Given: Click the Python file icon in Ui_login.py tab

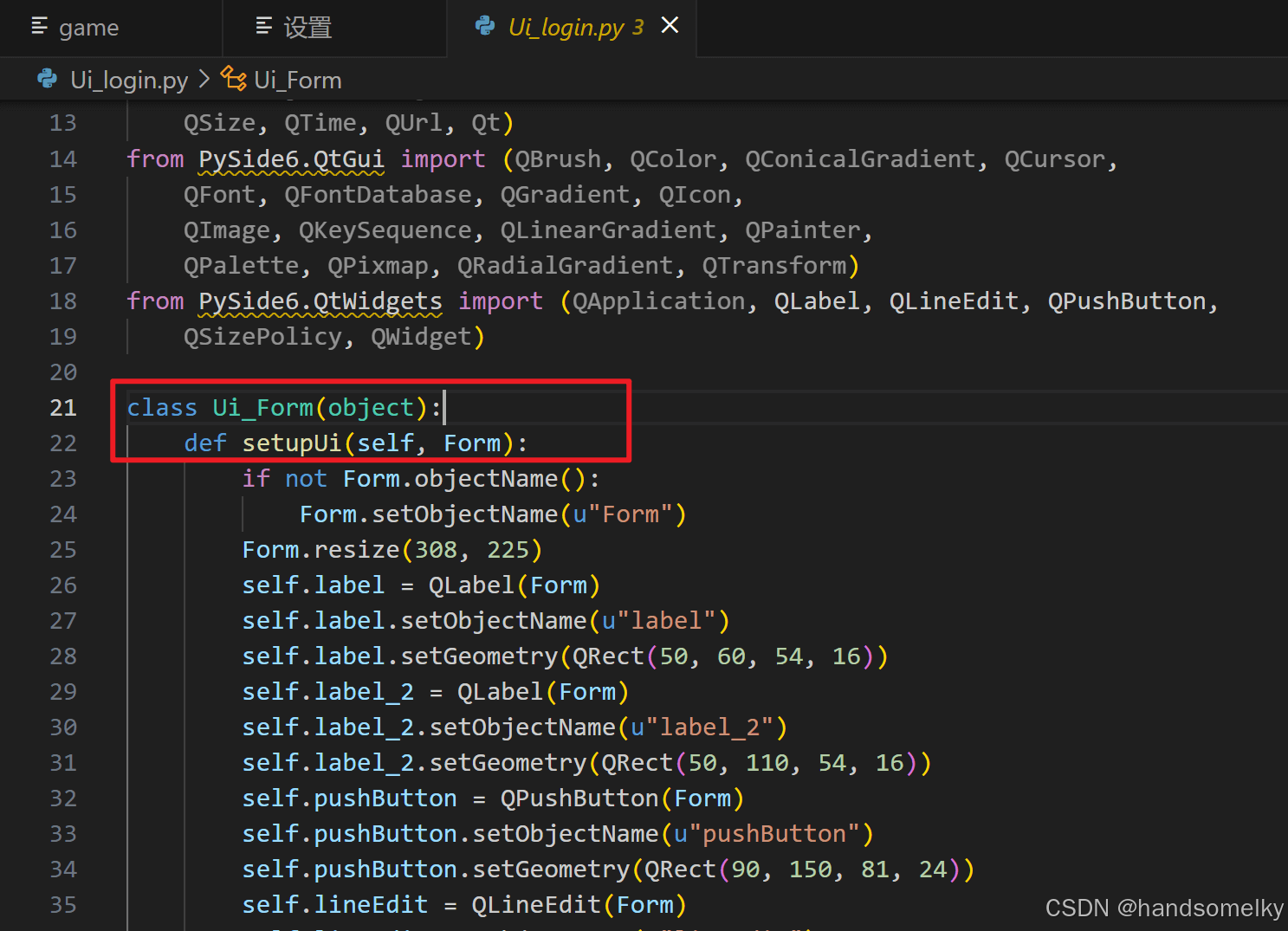Looking at the screenshot, I should pyautogui.click(x=485, y=26).
